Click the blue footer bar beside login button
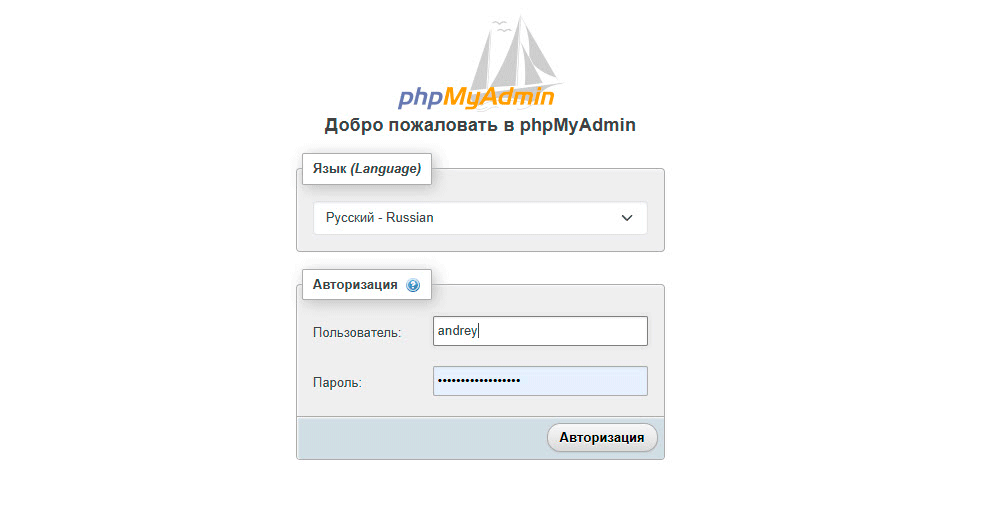The image size is (1005, 529). point(422,438)
